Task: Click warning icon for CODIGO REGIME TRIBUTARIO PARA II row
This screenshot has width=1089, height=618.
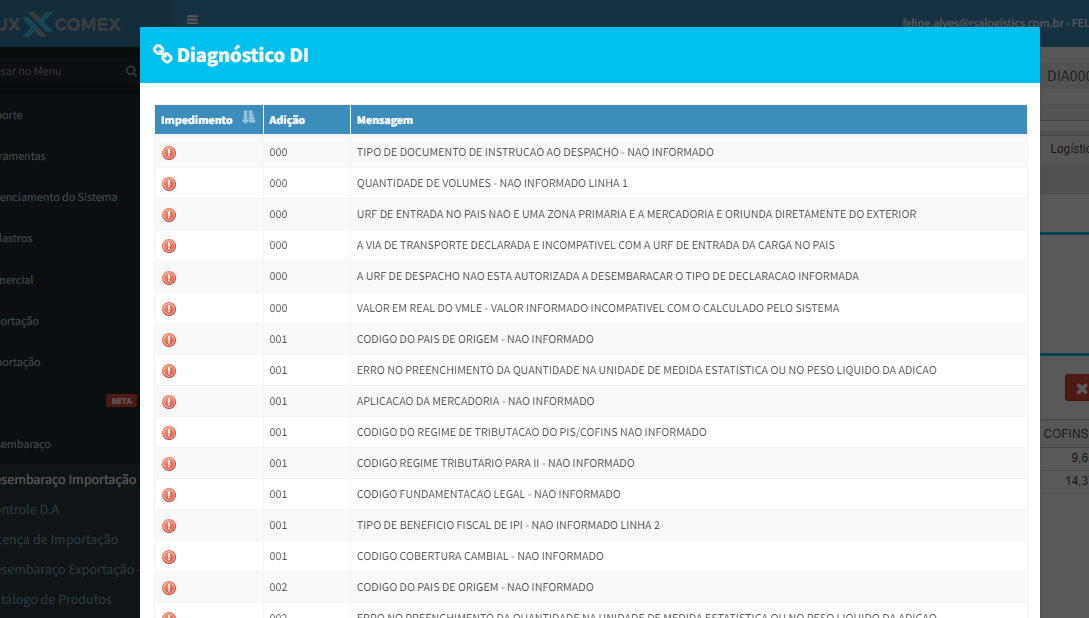Action: [x=169, y=464]
